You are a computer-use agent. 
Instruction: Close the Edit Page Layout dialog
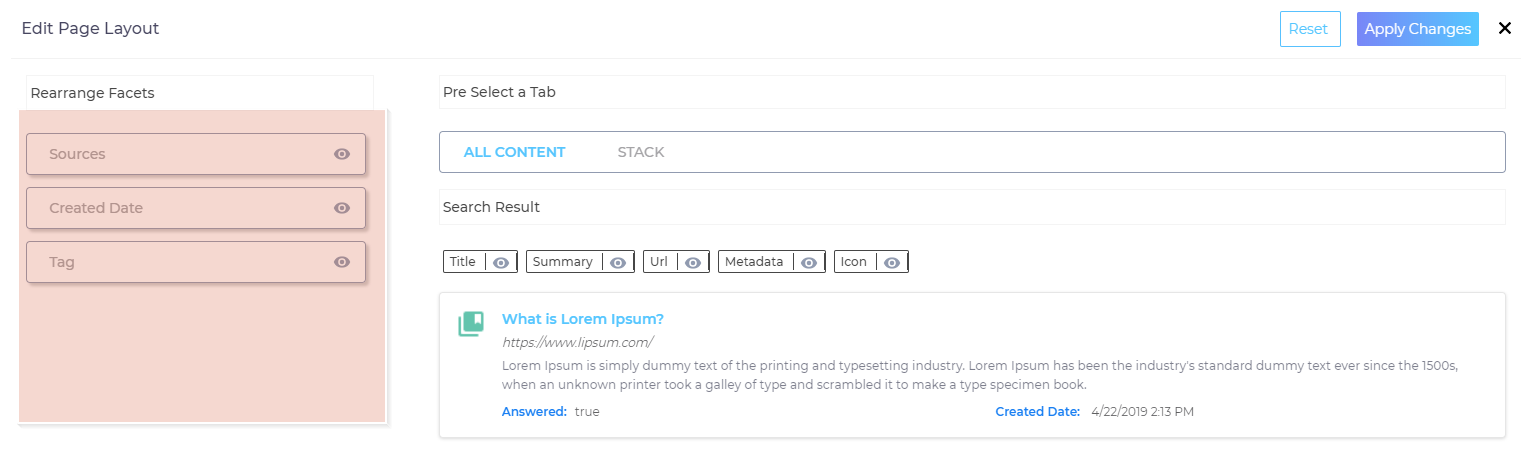(1505, 28)
